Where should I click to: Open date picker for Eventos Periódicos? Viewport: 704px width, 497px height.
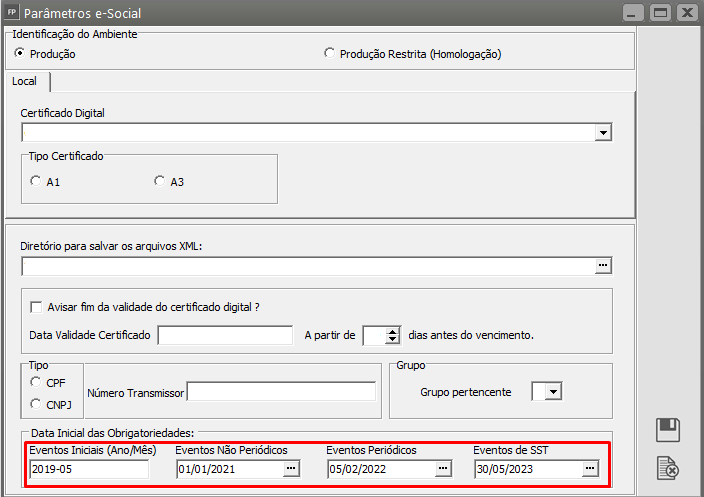(x=443, y=468)
